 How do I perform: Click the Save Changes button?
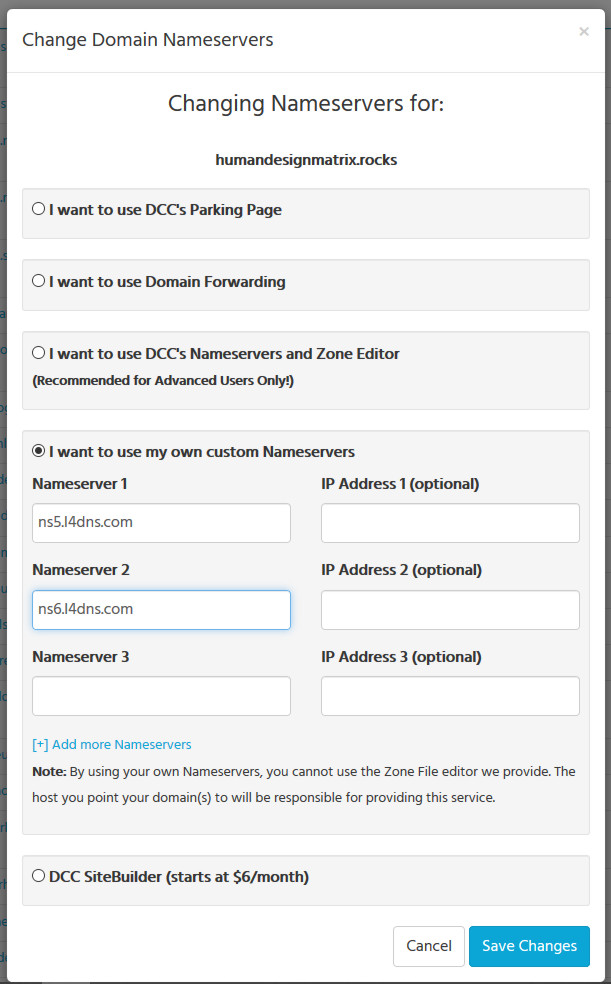pos(529,946)
